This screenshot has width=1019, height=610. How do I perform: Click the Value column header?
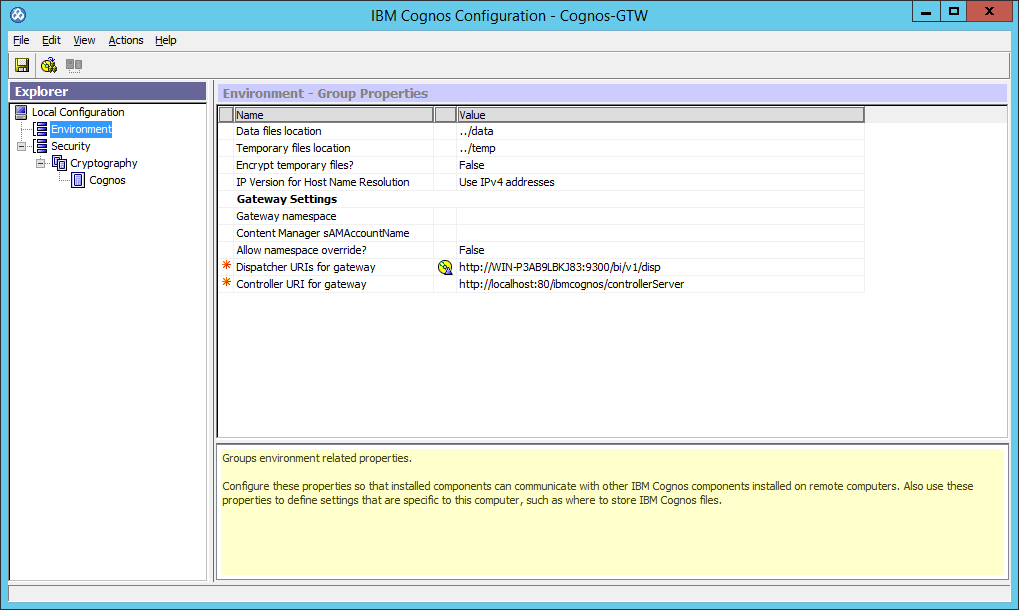[661, 115]
